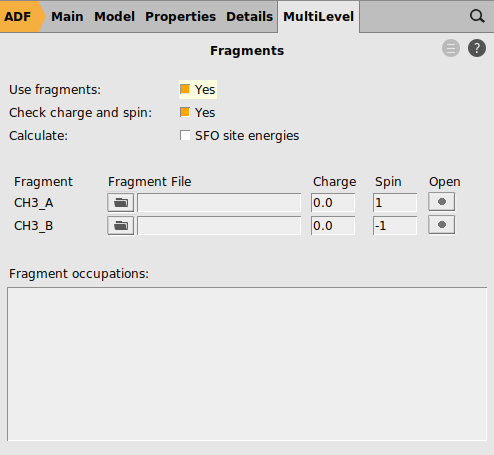This screenshot has width=494, height=455.
Task: Click the search magnifier icon
Action: [x=477, y=16]
